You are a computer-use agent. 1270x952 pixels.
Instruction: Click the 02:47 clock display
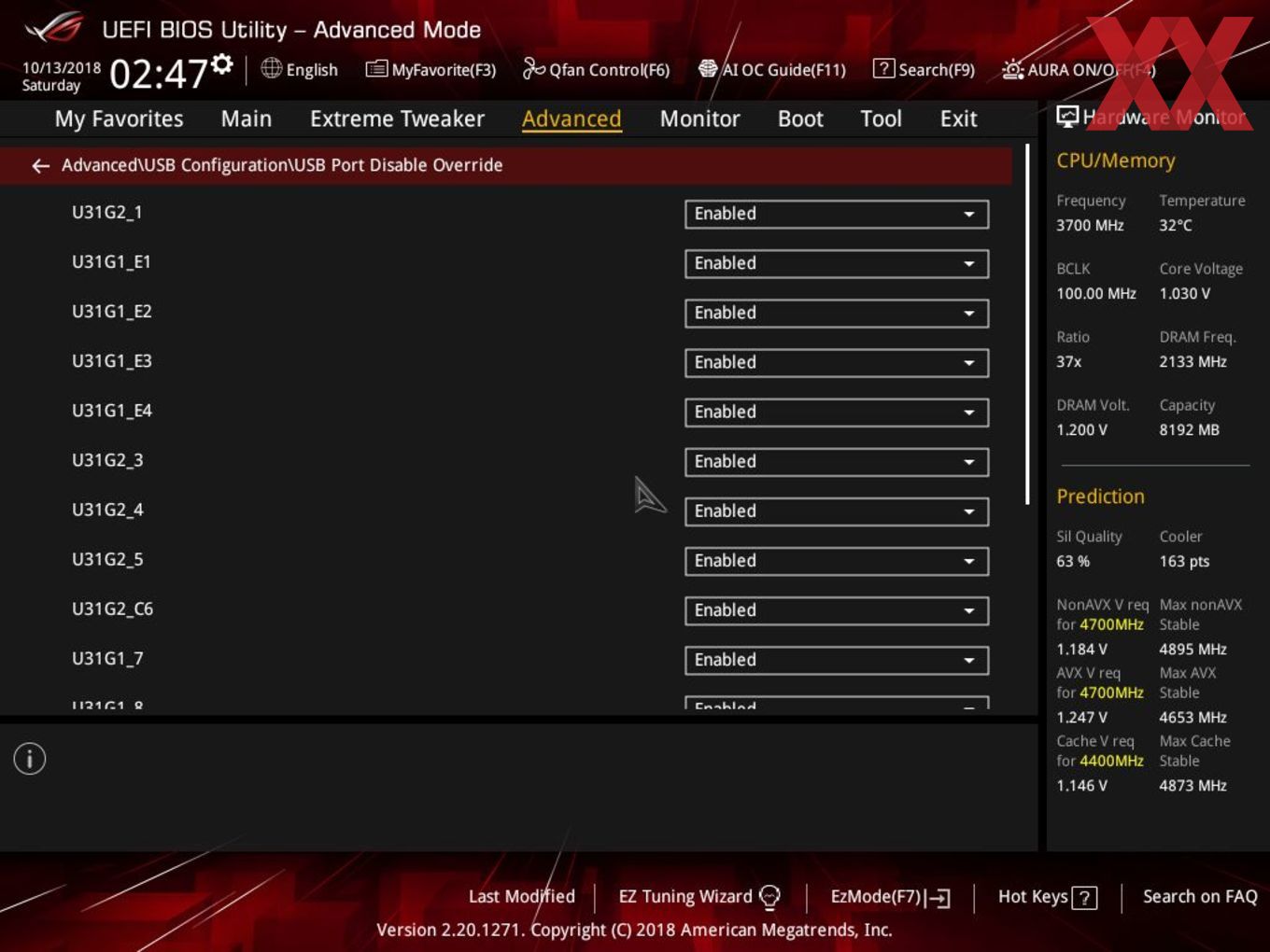click(158, 74)
